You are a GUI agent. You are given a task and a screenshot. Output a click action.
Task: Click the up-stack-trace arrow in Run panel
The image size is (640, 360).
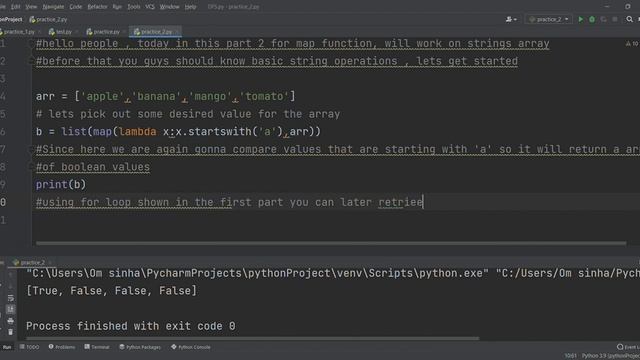click(11, 275)
